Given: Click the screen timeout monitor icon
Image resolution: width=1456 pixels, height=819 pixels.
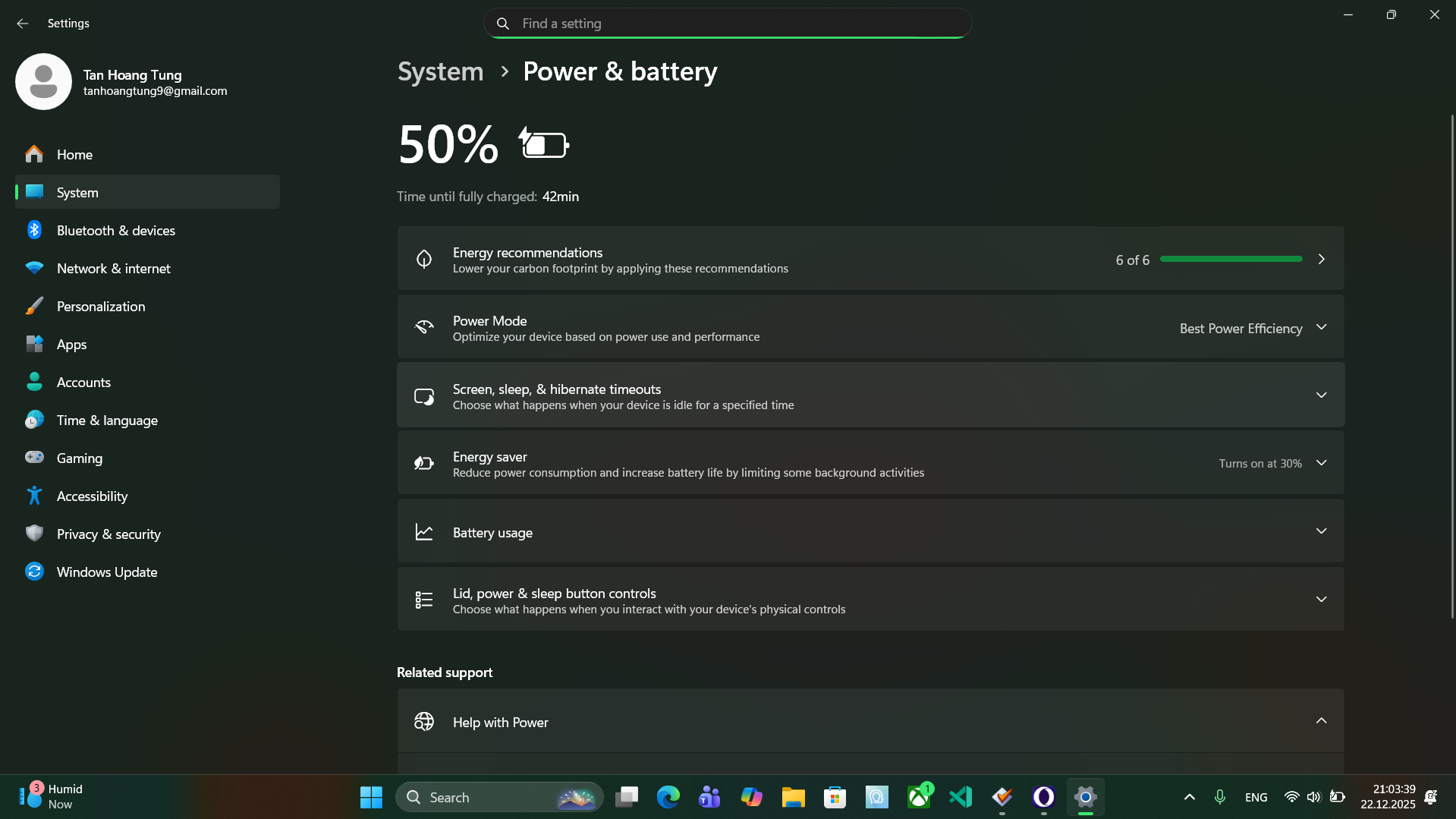Looking at the screenshot, I should 424,395.
